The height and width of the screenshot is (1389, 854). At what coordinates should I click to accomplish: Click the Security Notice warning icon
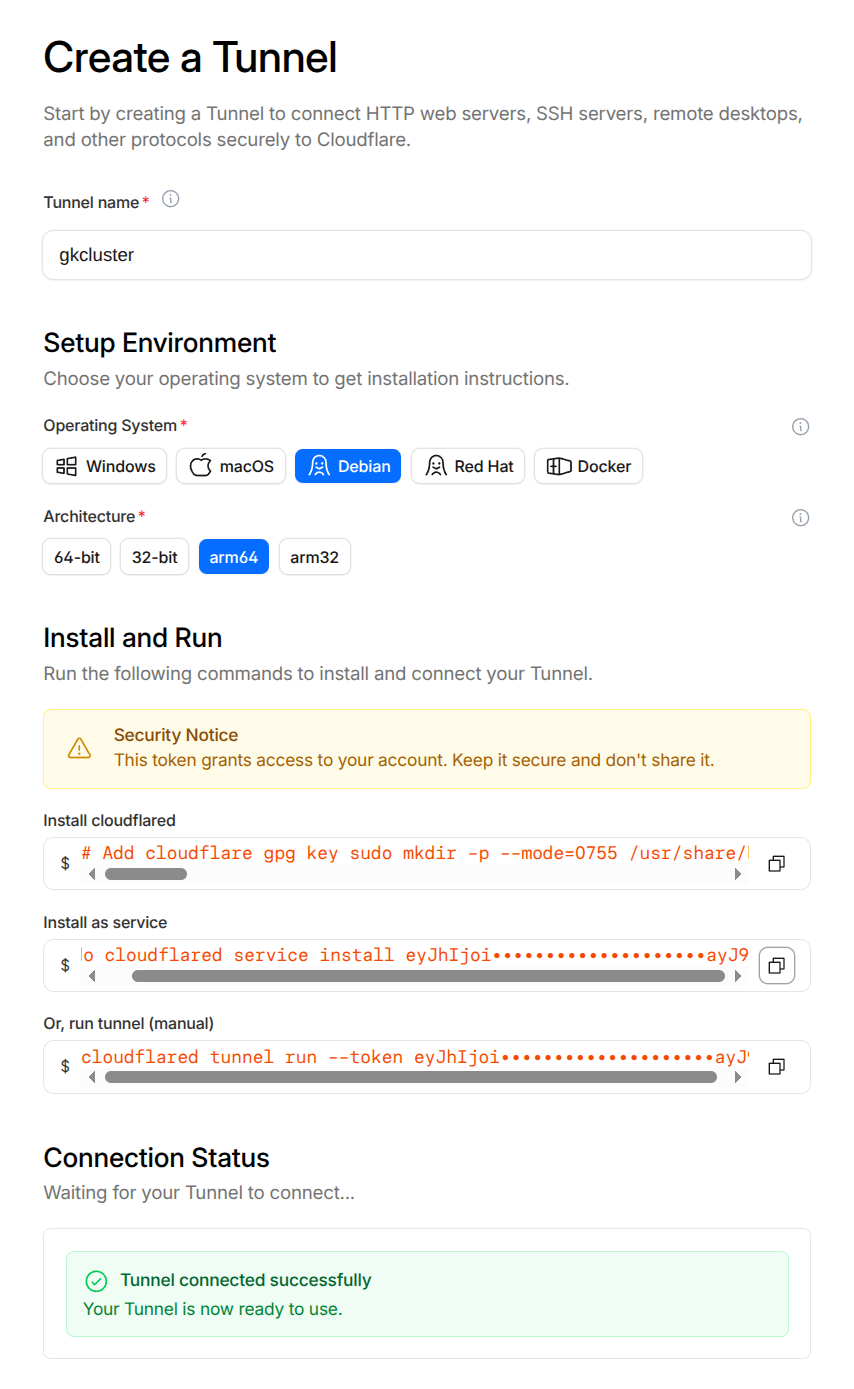point(79,749)
